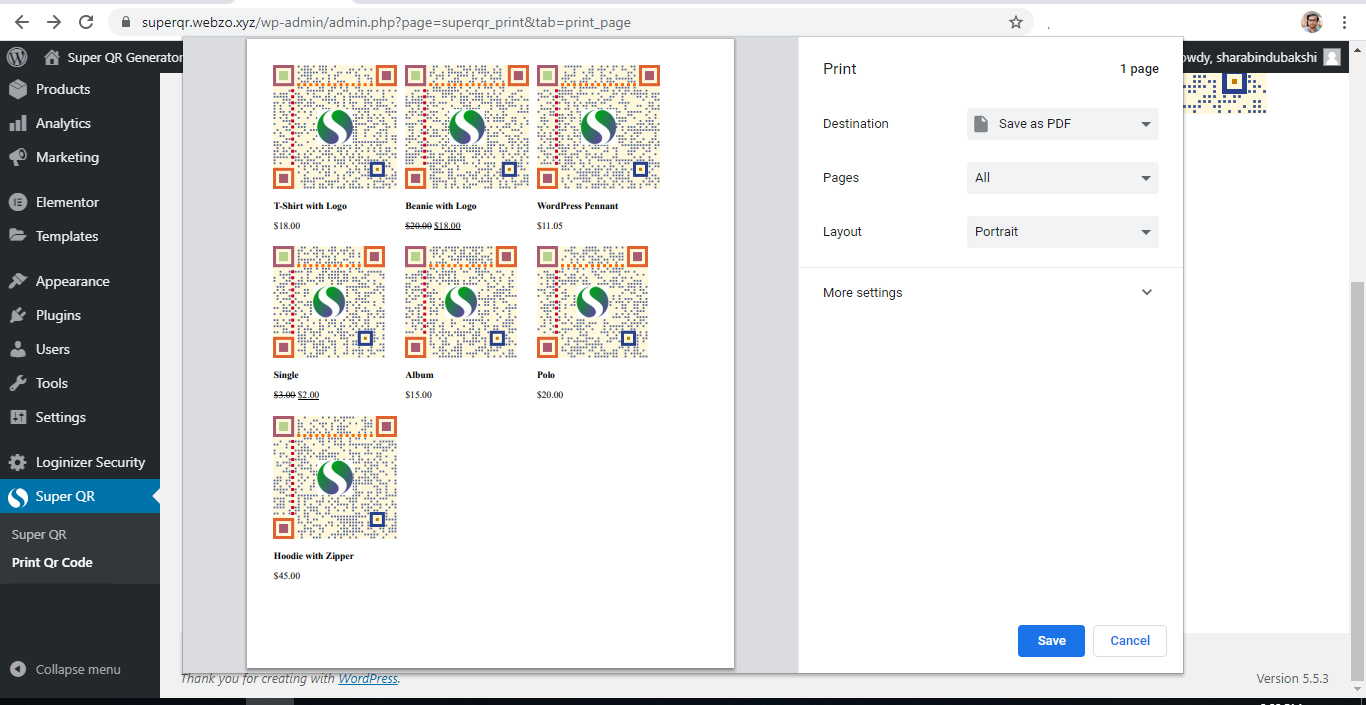Click WordPress Pennant QR code preview
Screen dimensions: 1366x705
(x=598, y=127)
